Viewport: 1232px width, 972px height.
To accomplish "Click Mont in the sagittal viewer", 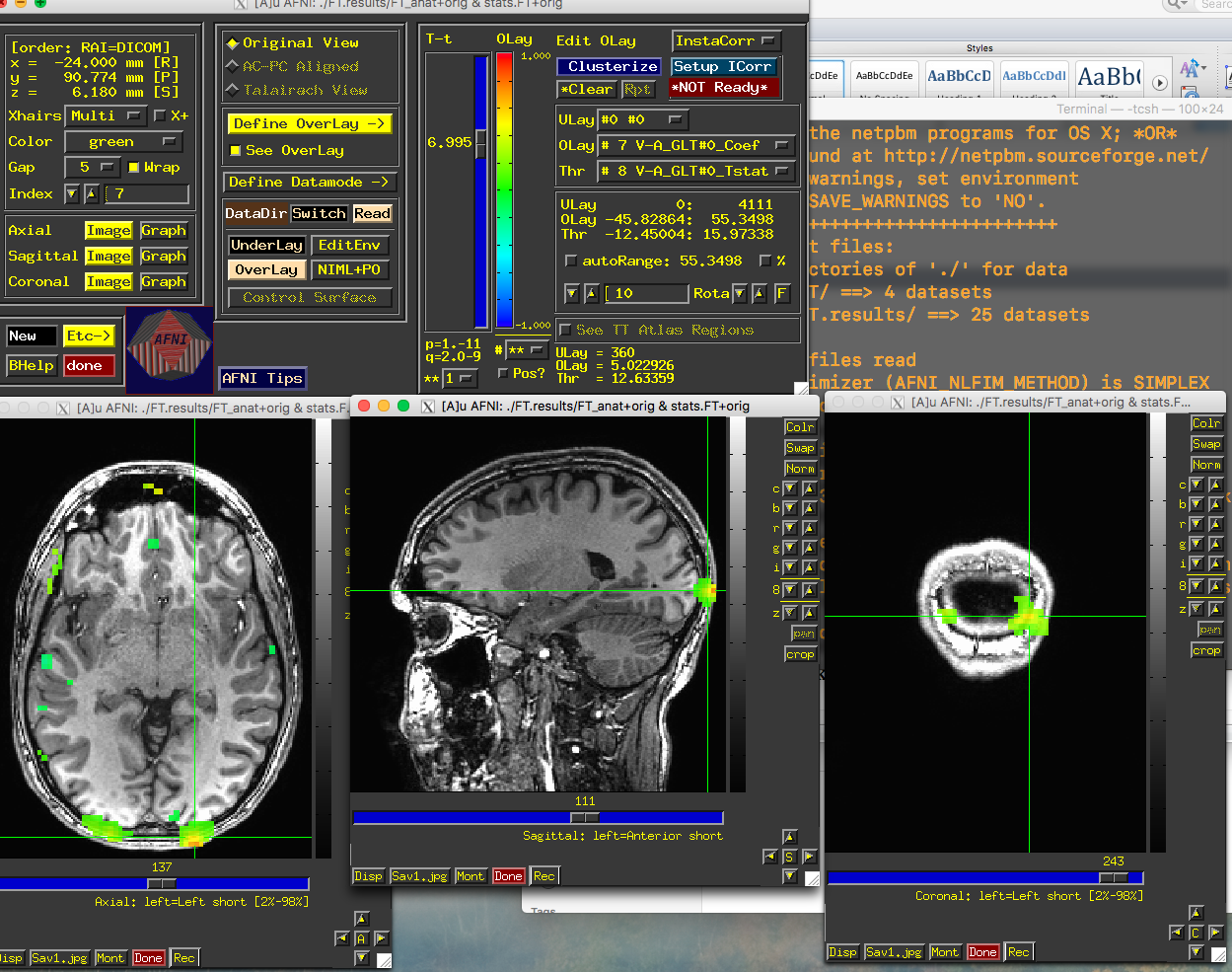I will tap(471, 876).
